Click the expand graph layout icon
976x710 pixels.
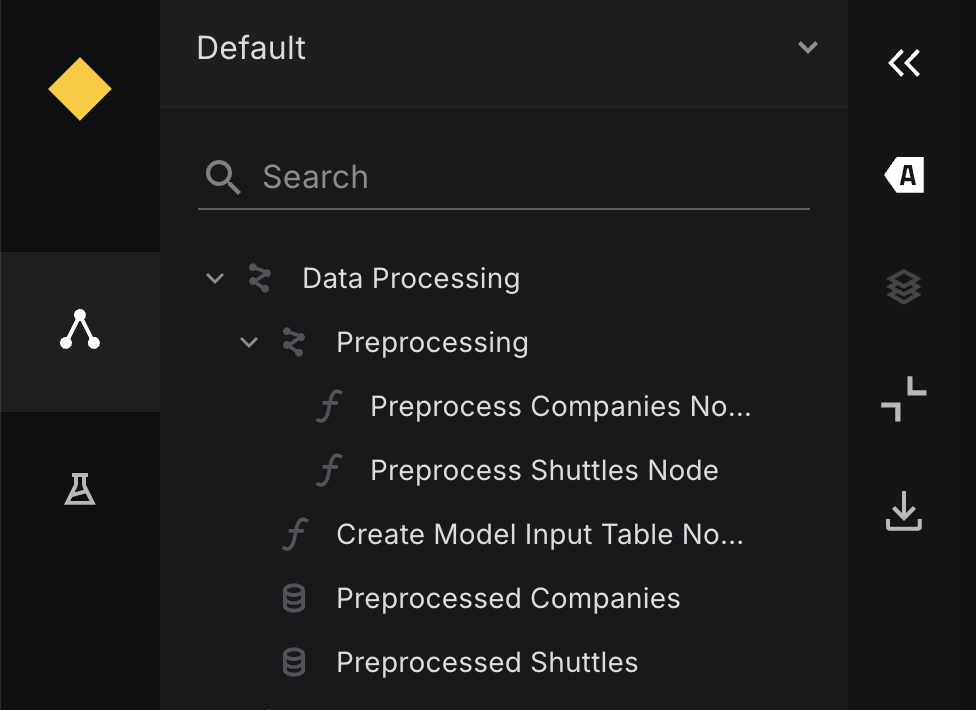click(904, 399)
